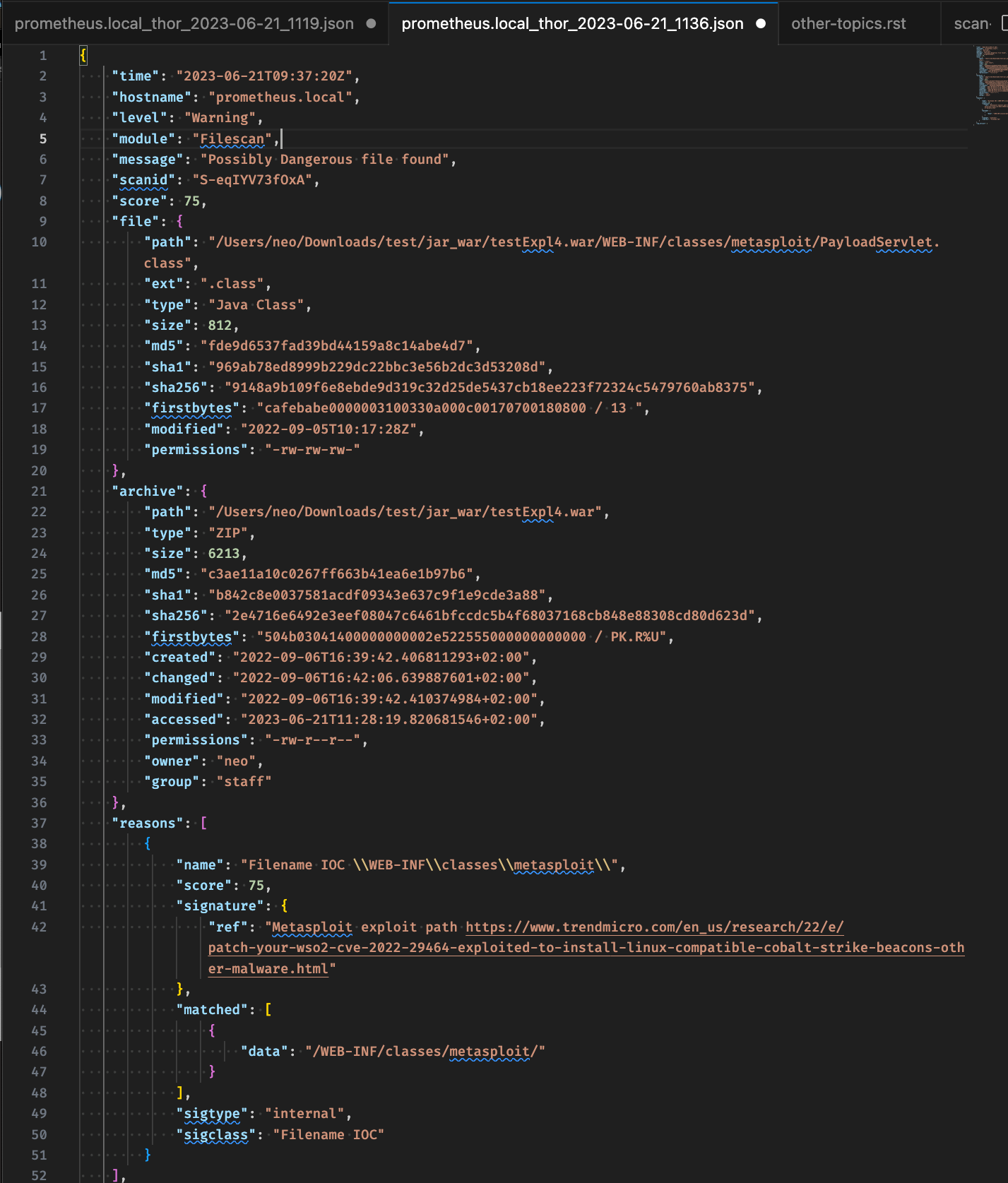Click the "sigclass" key near the bottom
The width and height of the screenshot is (1008, 1183).
(216, 1134)
